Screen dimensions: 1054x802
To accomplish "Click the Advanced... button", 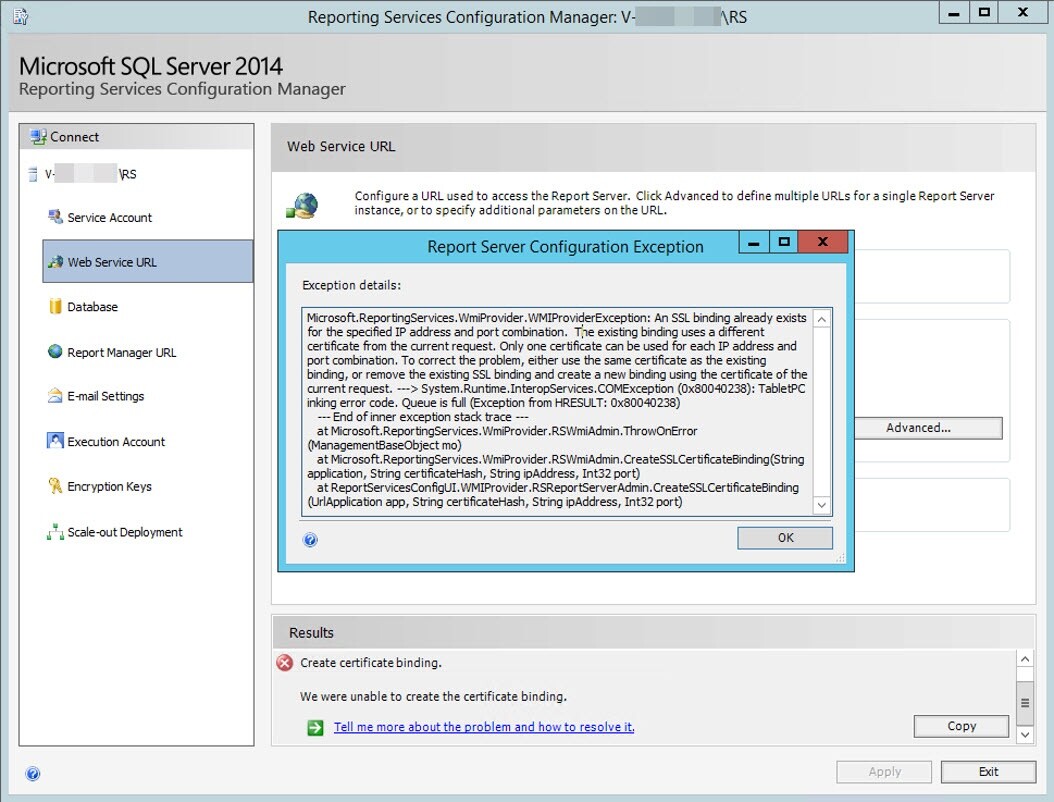I will 917,428.
